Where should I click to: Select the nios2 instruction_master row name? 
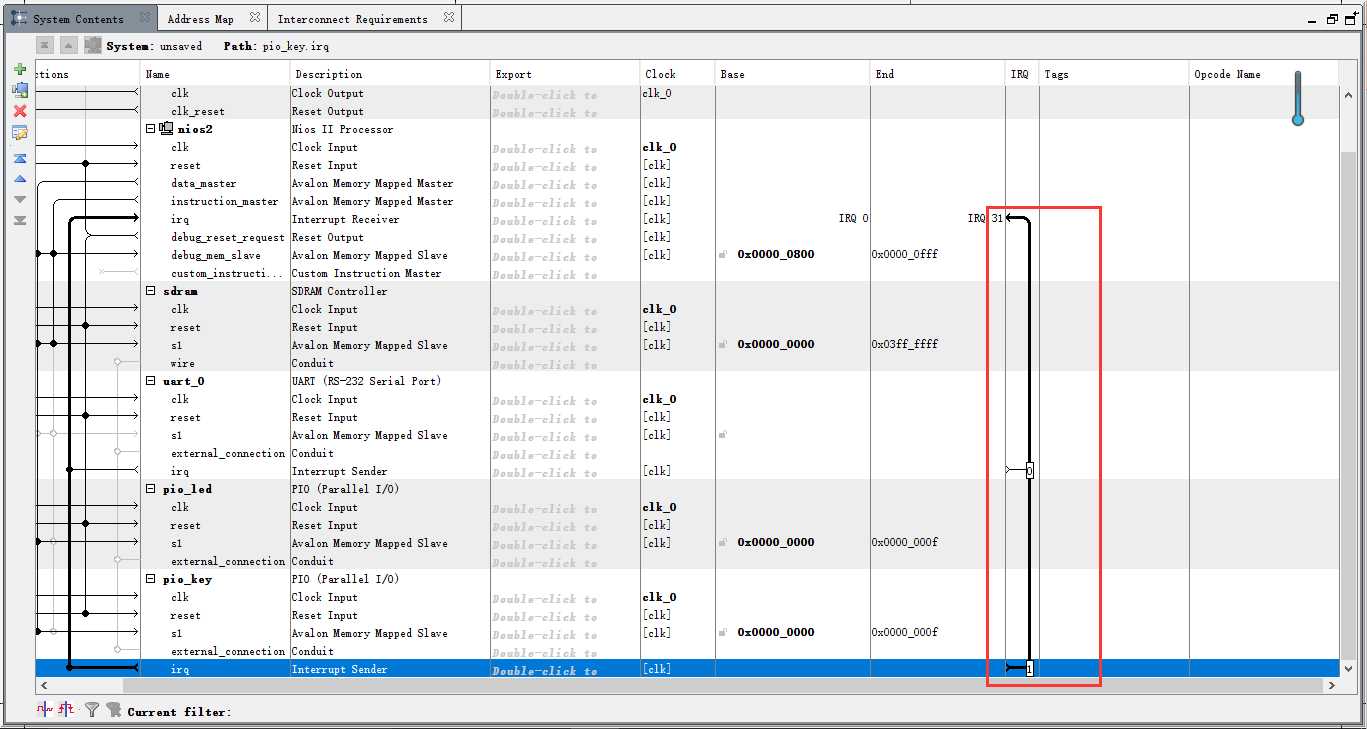point(225,201)
